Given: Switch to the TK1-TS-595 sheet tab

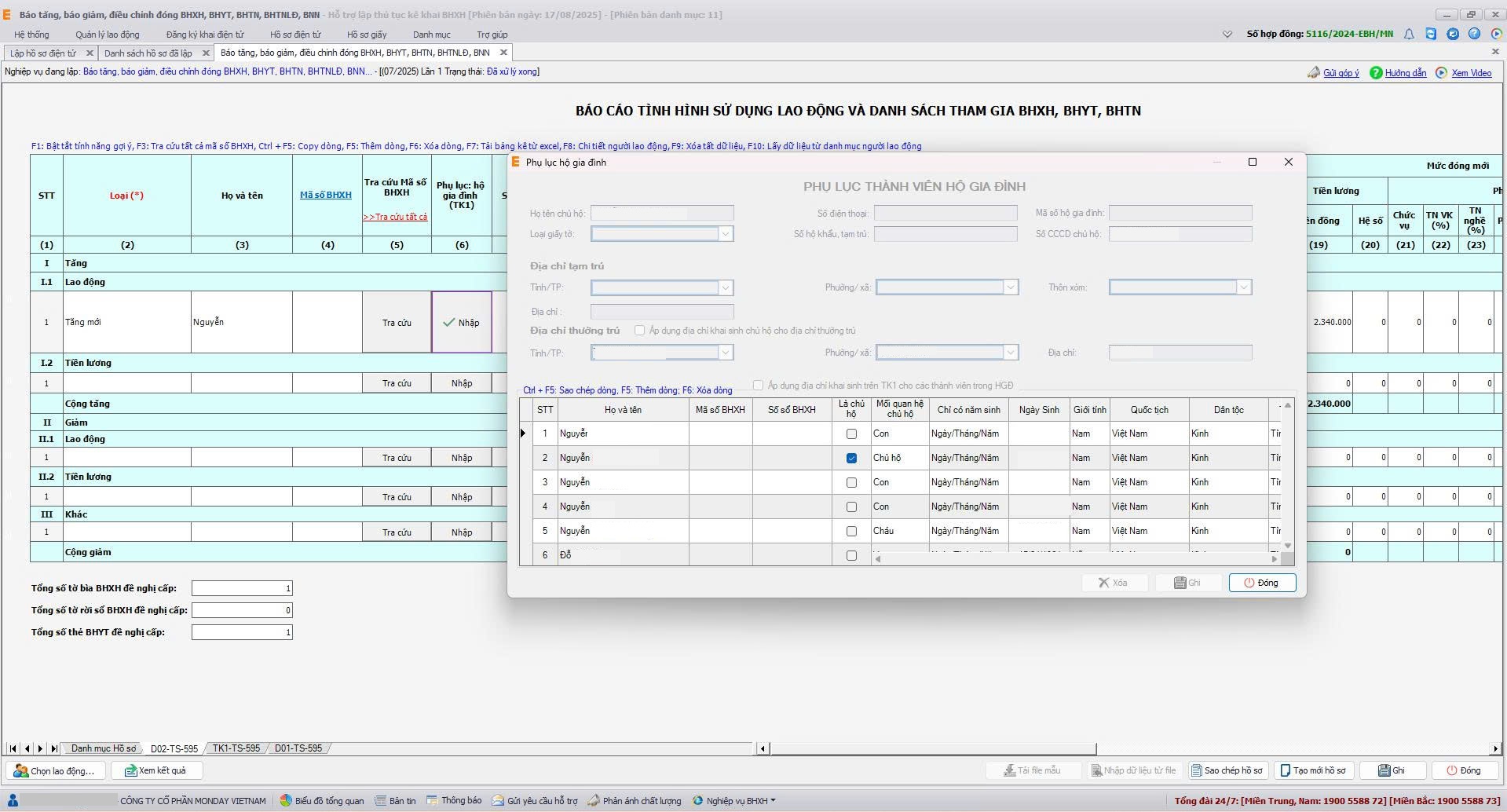Looking at the screenshot, I should pyautogui.click(x=236, y=748).
